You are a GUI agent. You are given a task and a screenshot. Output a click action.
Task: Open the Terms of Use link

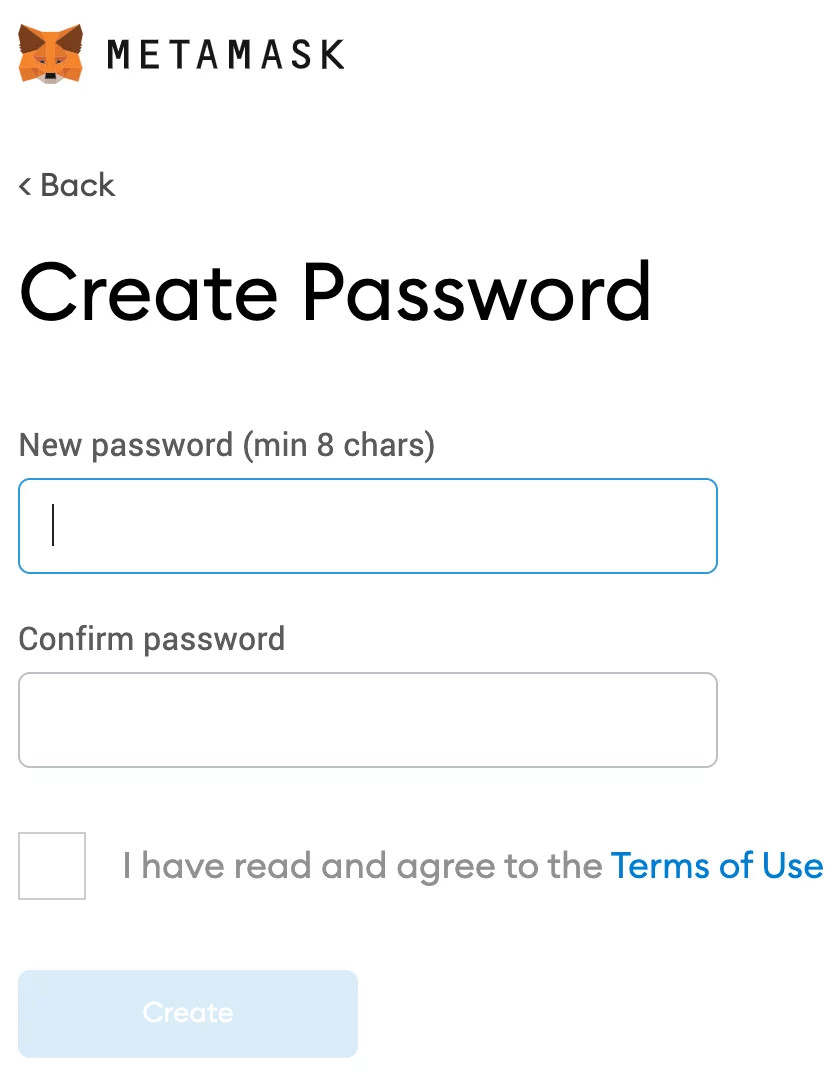click(717, 866)
